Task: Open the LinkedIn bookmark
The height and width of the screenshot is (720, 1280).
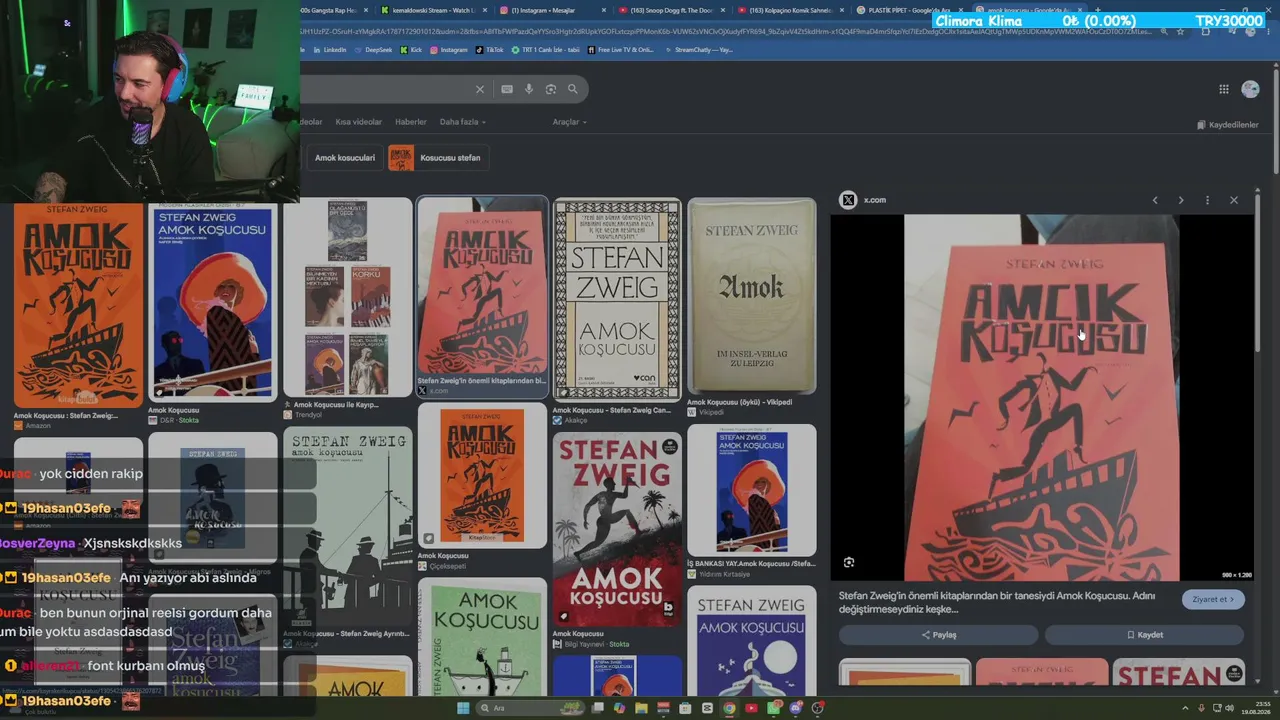Action: (329, 50)
